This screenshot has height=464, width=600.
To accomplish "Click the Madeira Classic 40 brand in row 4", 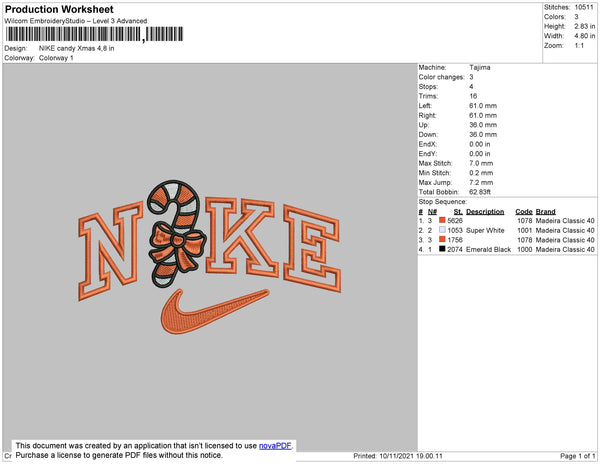I will [565, 249].
